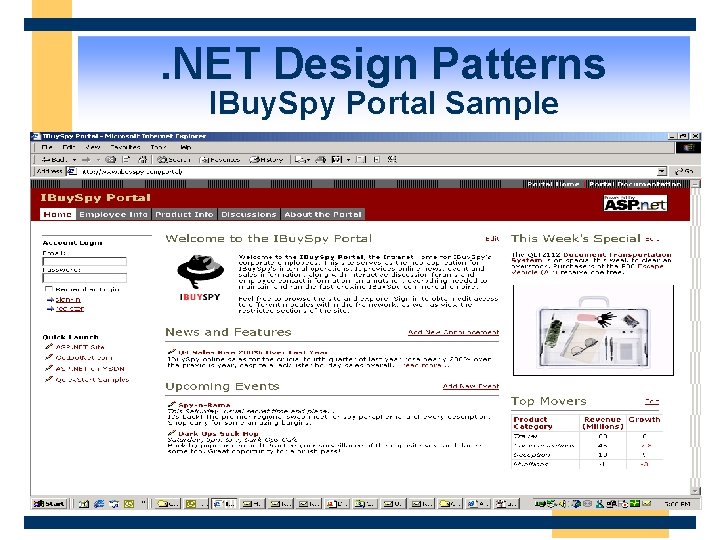Click the Forward arrow in the browser toolbar
The image size is (720, 540).
(86, 159)
